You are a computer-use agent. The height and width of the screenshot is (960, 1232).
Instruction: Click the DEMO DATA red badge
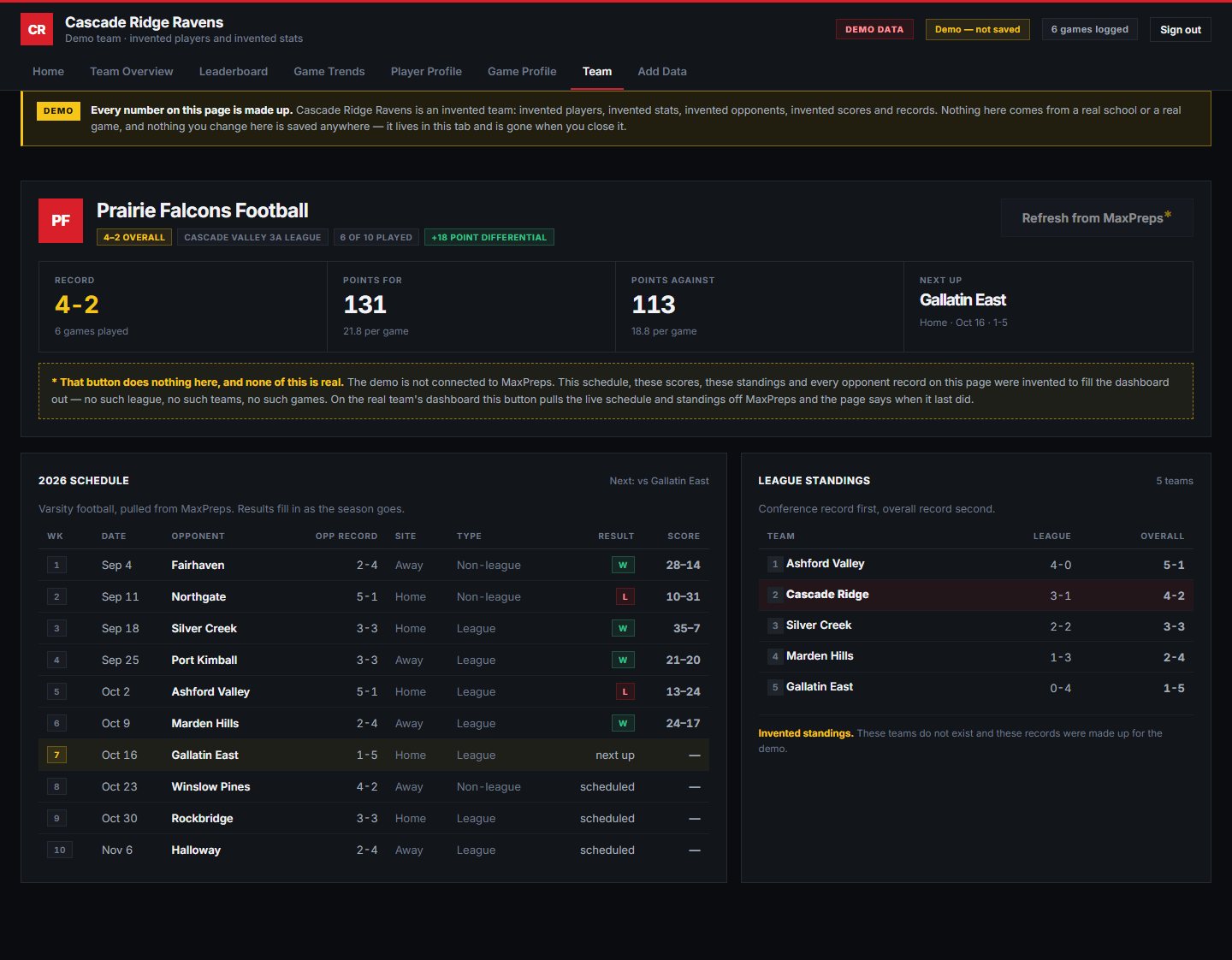(x=874, y=29)
